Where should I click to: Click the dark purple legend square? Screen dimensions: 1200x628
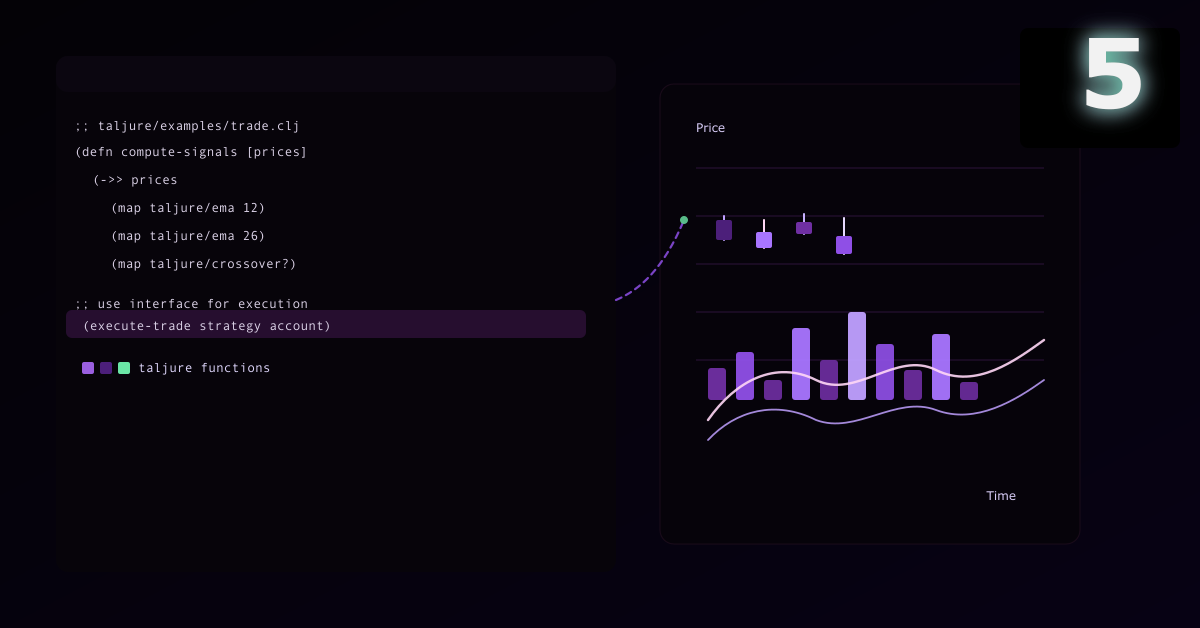[106, 368]
